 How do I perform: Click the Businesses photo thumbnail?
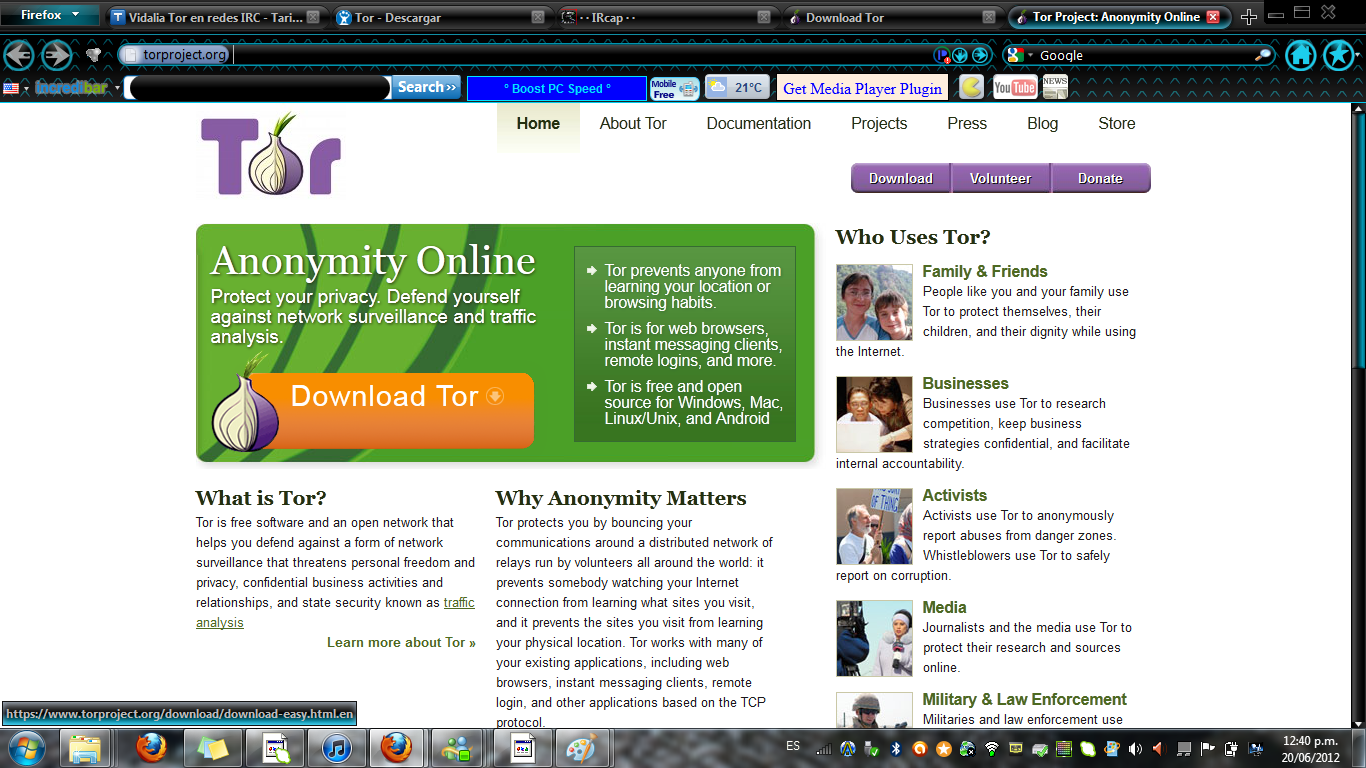click(x=874, y=414)
